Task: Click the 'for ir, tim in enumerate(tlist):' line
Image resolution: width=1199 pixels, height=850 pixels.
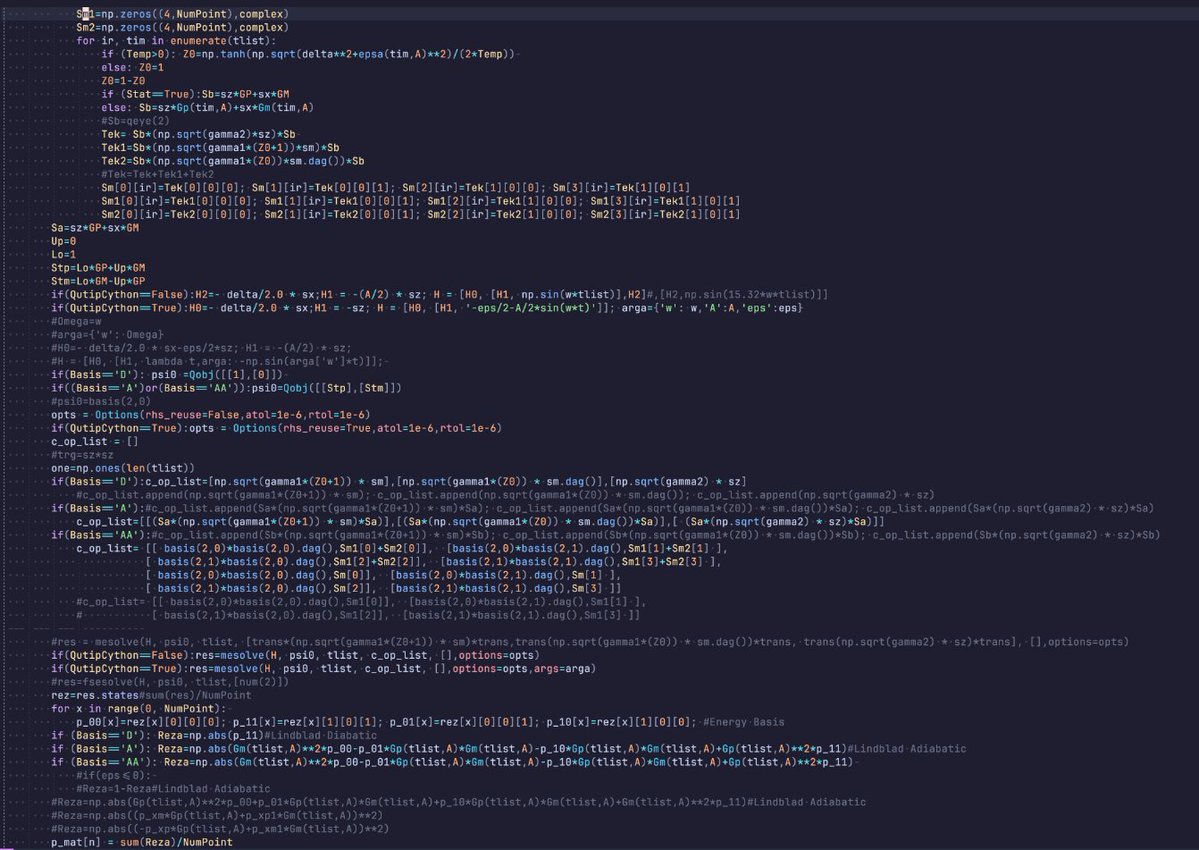Action: [x=176, y=41]
